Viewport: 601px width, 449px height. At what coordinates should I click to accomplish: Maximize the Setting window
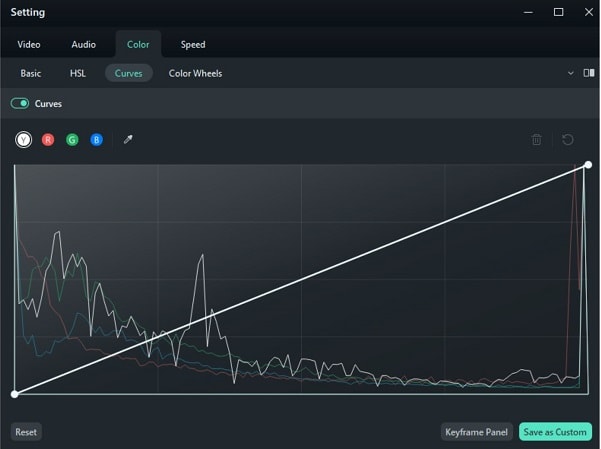(x=558, y=12)
